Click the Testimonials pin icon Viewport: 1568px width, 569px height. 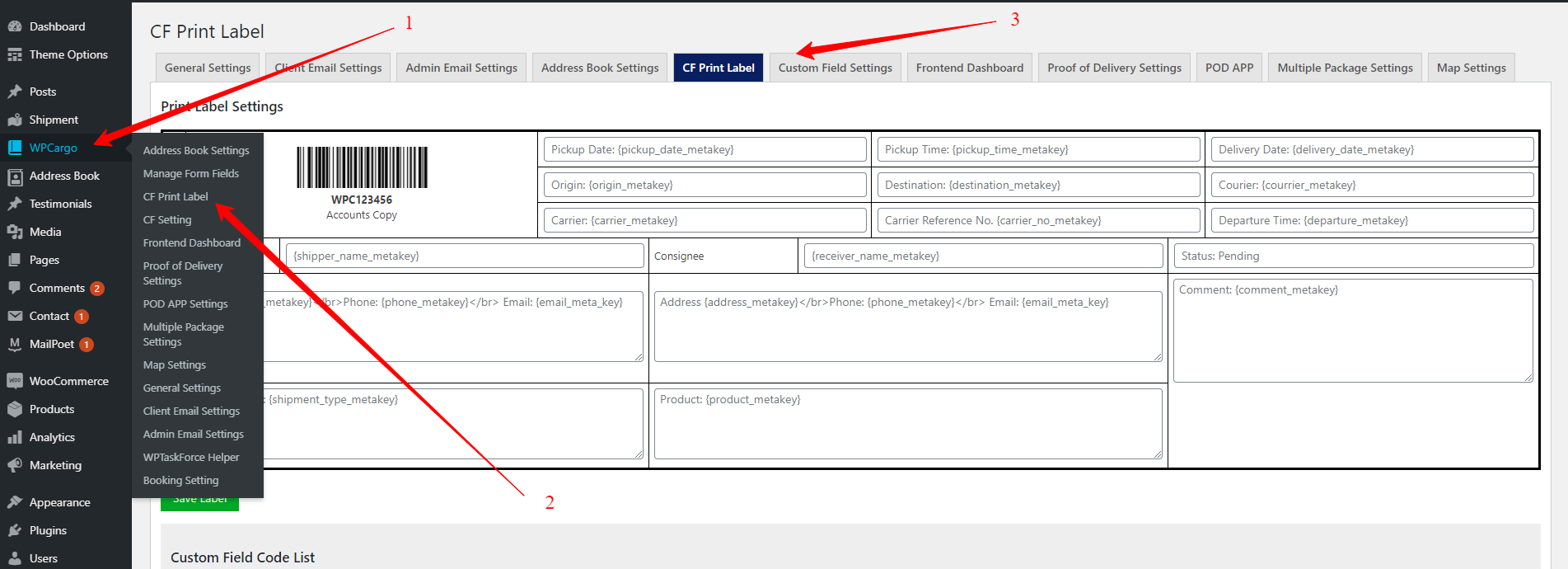(x=15, y=204)
